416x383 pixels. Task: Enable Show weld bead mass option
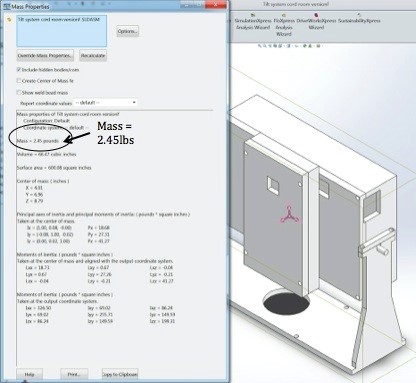(19, 92)
